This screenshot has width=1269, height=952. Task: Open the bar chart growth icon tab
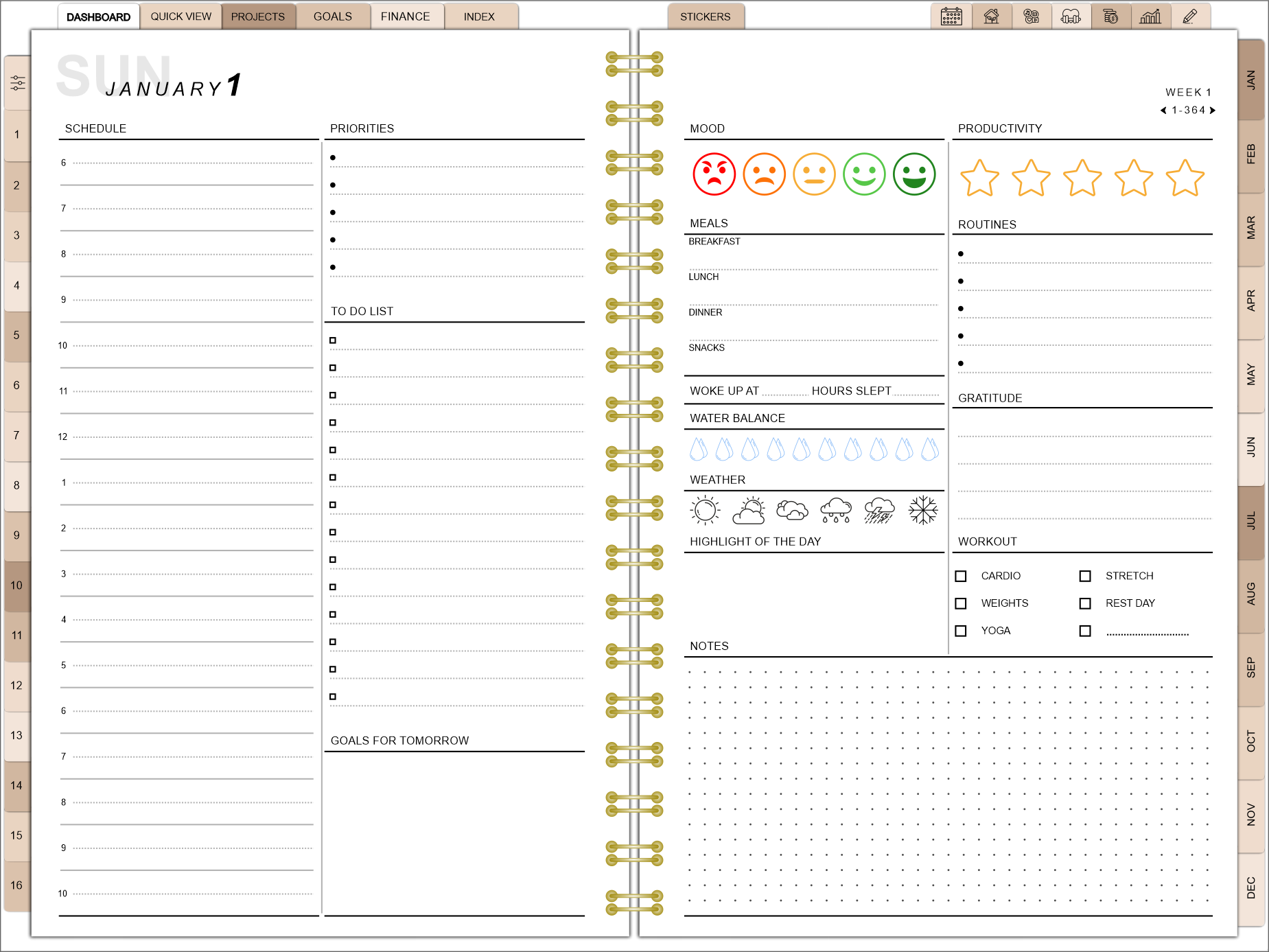1150,16
